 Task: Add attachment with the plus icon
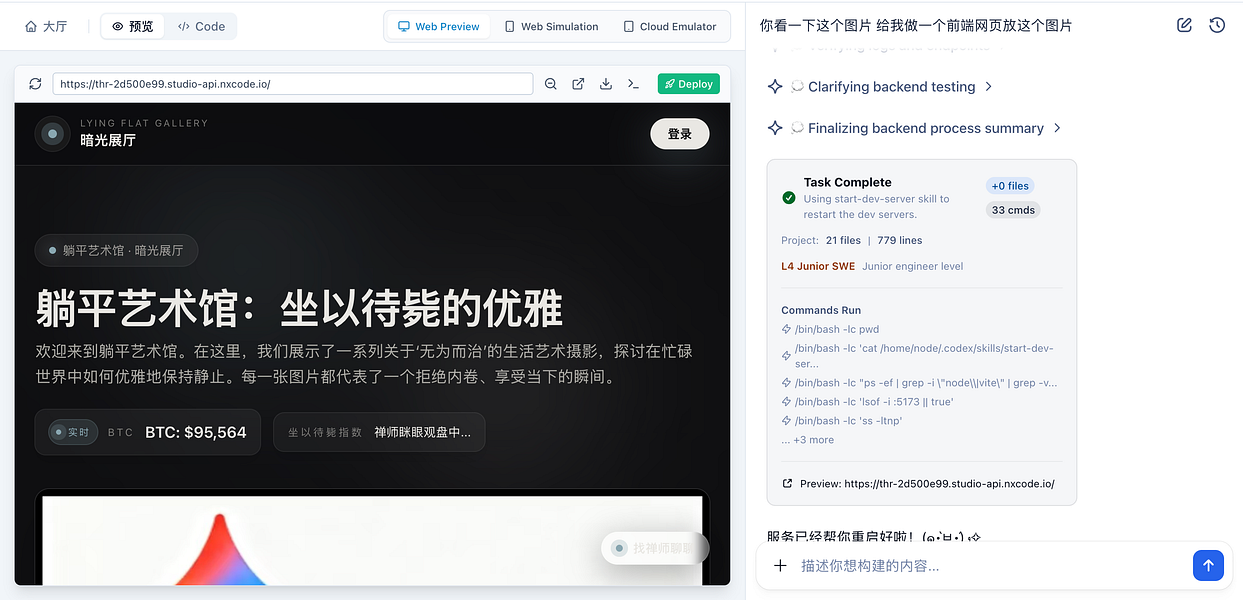click(x=780, y=566)
